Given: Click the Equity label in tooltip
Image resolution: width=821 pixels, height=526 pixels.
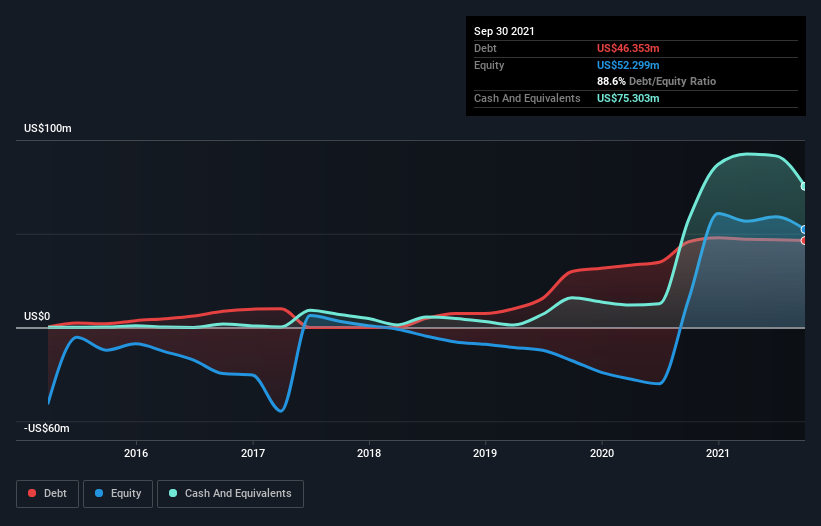Looking at the screenshot, I should [489, 65].
